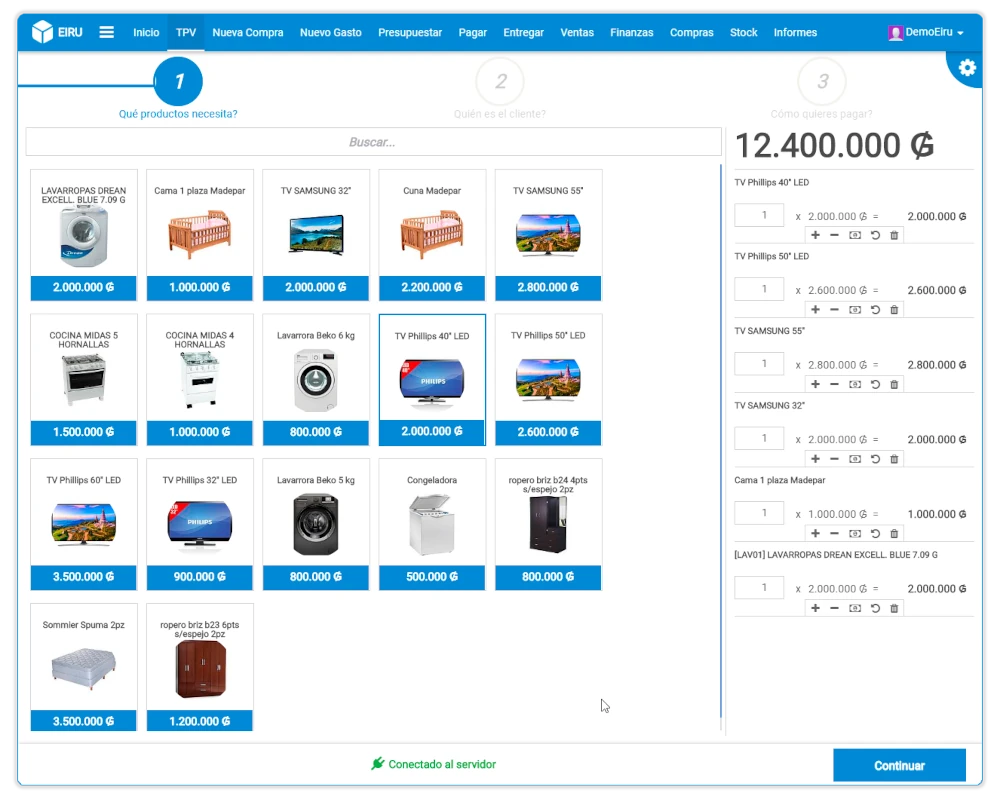Image resolution: width=1000 pixels, height=799 pixels.
Task: Select the TPV menu item
Action: click(186, 32)
